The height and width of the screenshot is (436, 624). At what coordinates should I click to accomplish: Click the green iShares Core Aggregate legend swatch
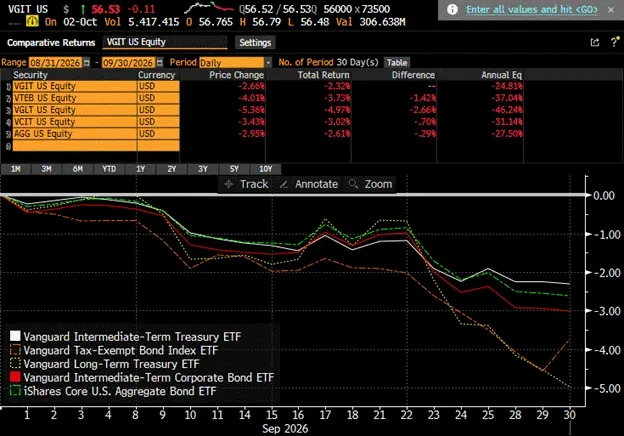15,391
